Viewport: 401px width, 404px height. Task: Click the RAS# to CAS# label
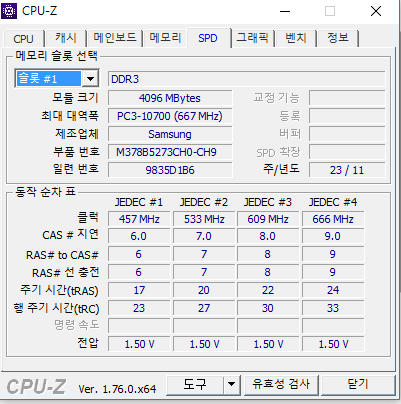[x=62, y=255]
